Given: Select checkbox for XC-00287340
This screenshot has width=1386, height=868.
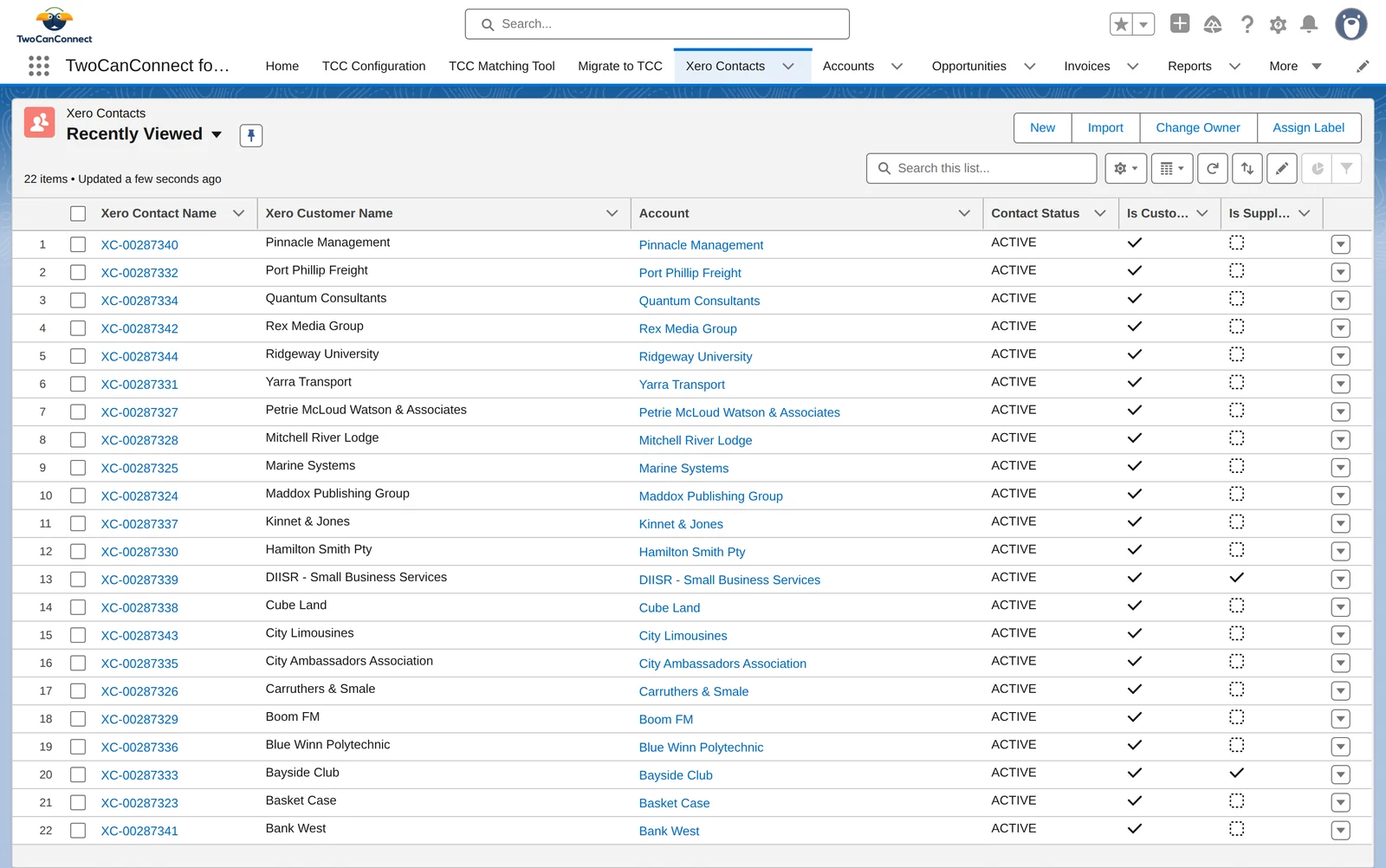Looking at the screenshot, I should [78, 244].
